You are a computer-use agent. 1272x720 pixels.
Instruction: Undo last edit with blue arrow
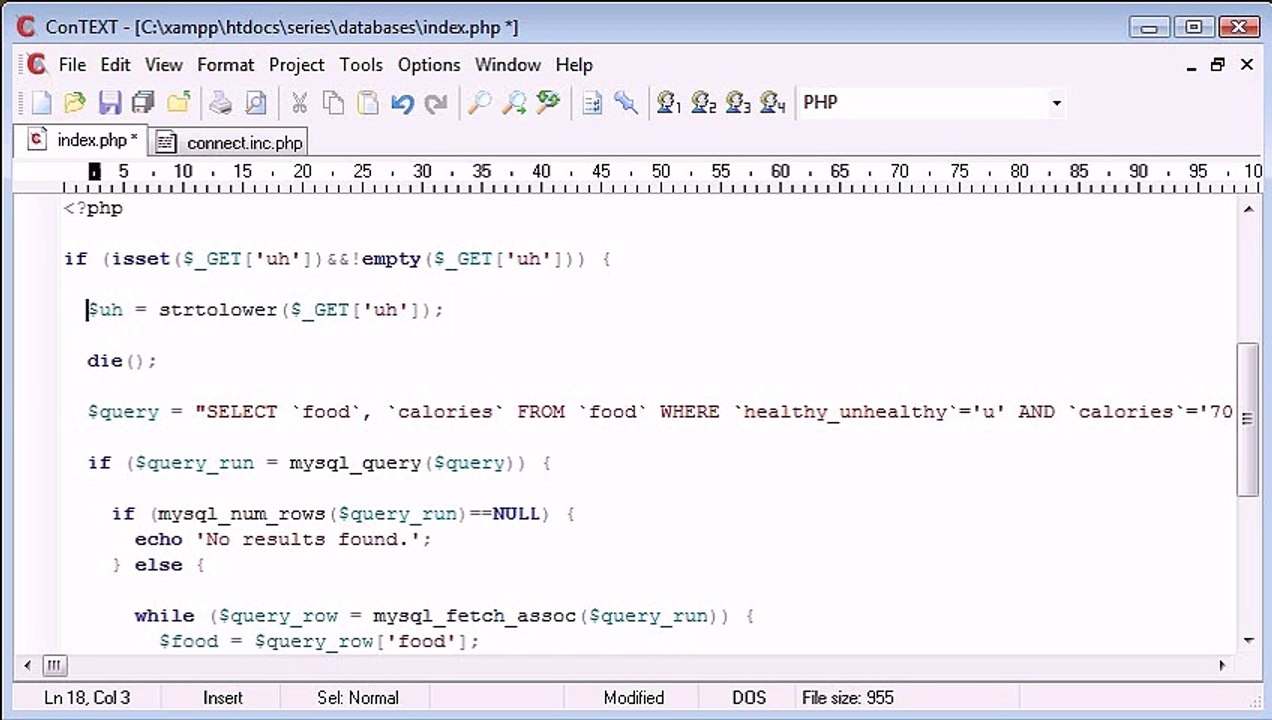[x=402, y=102]
